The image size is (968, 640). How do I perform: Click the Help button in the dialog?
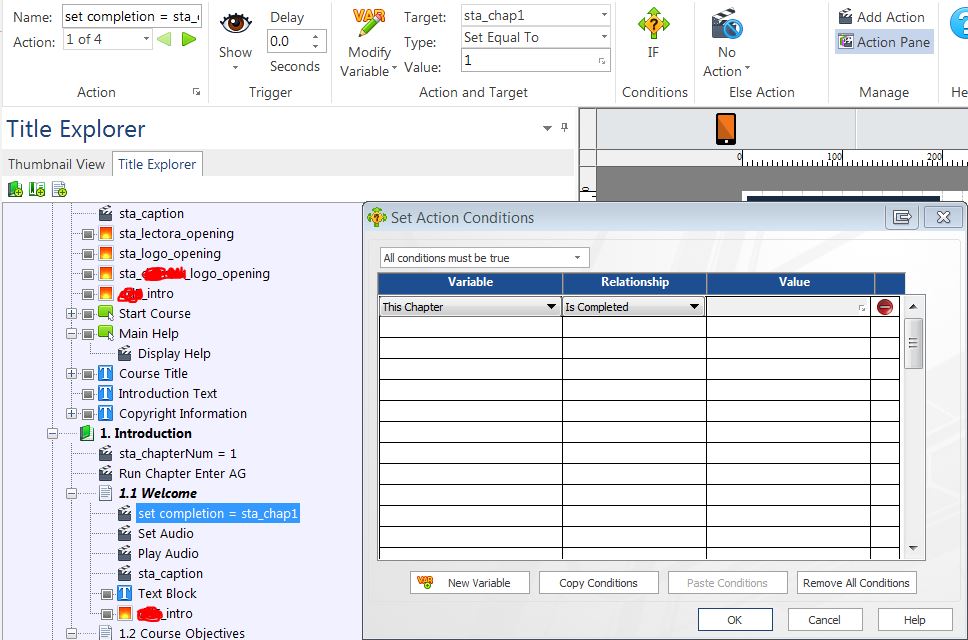(x=914, y=620)
